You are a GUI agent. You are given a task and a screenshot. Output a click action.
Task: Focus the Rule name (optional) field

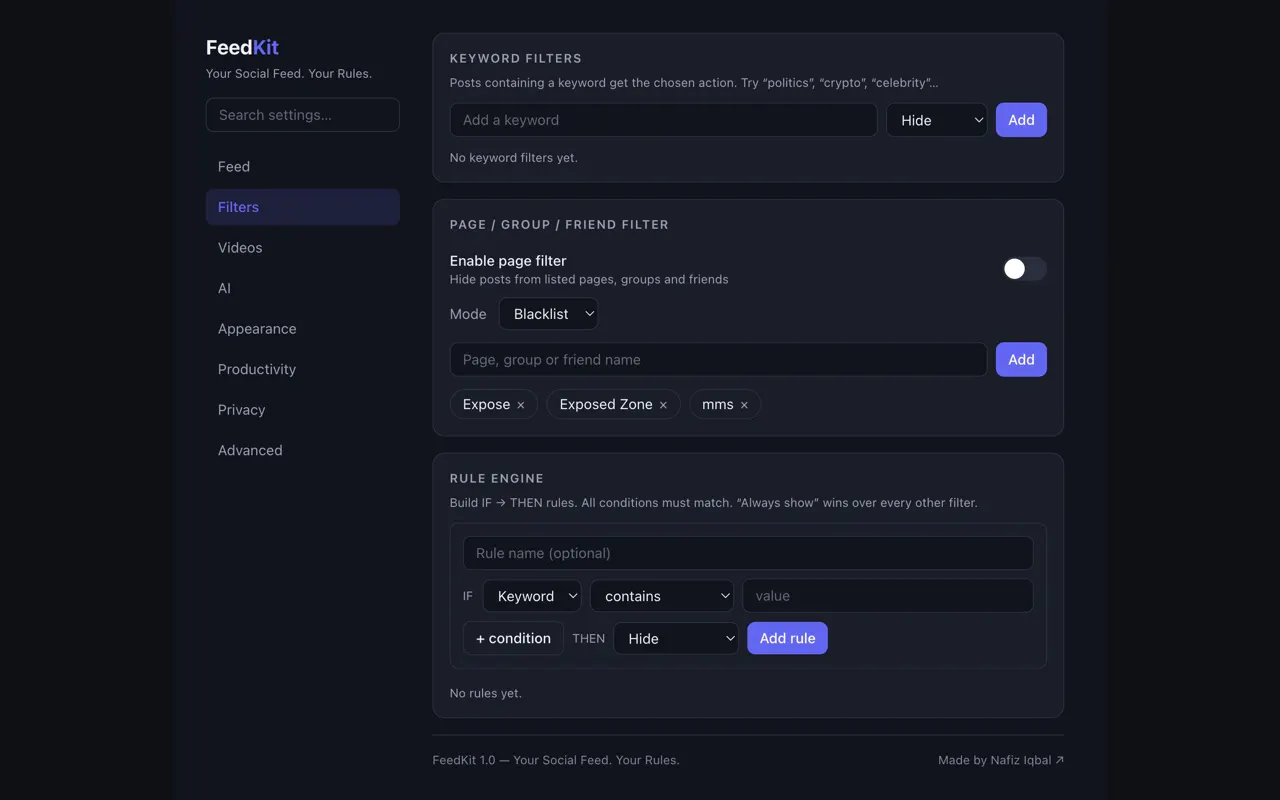(x=748, y=553)
